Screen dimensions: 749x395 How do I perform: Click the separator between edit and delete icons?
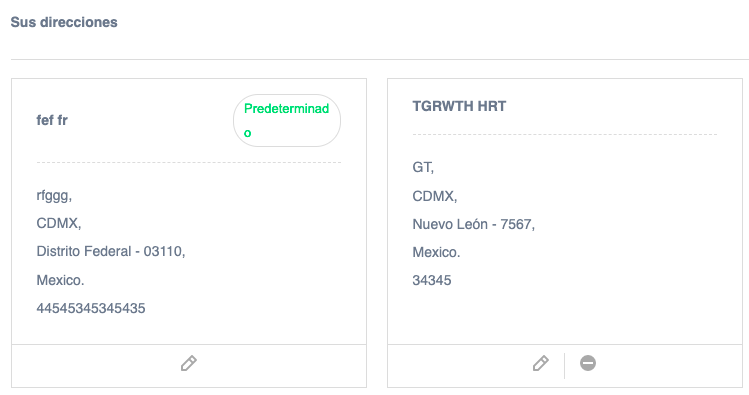click(564, 366)
